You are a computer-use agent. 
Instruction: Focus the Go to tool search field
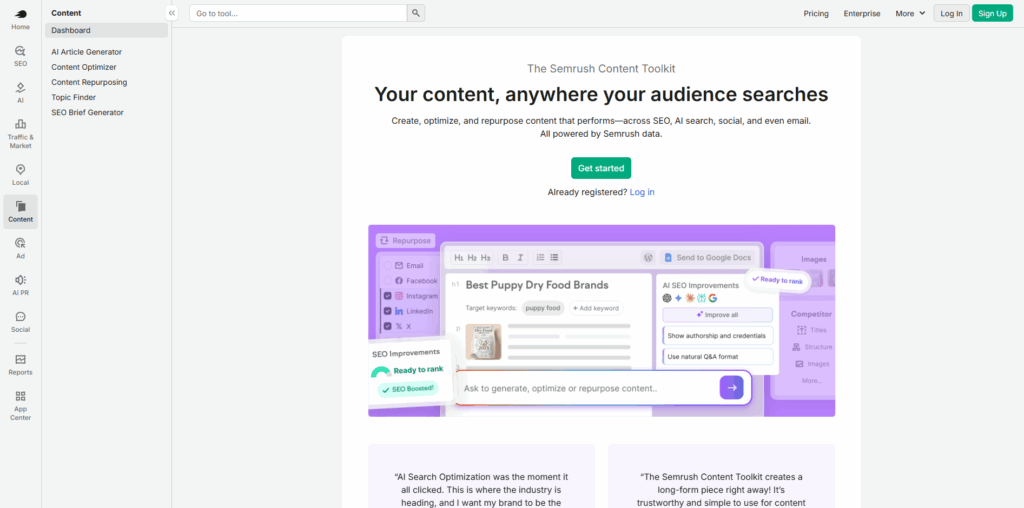[x=298, y=13]
